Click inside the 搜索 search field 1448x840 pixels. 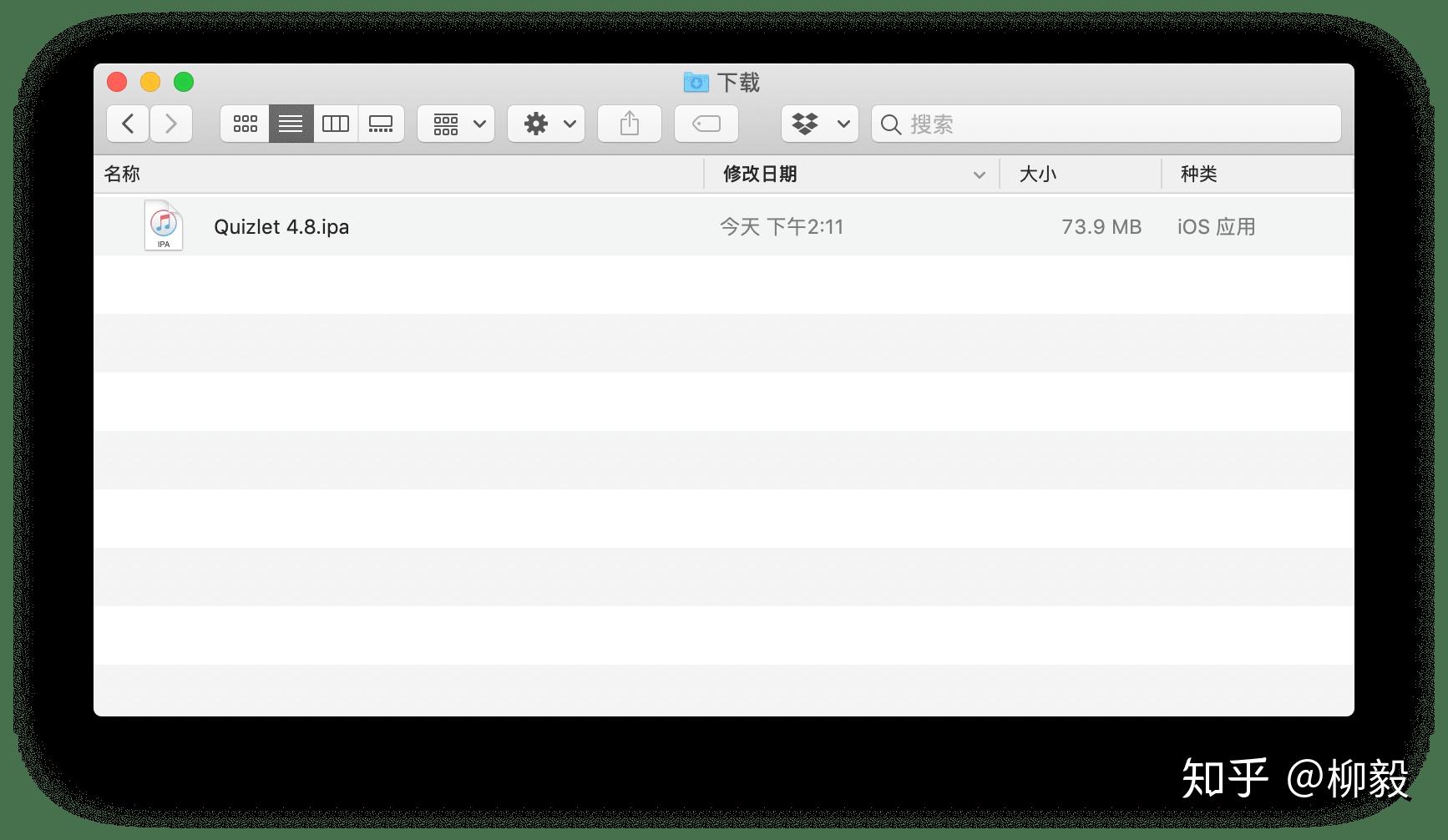coord(1044,124)
